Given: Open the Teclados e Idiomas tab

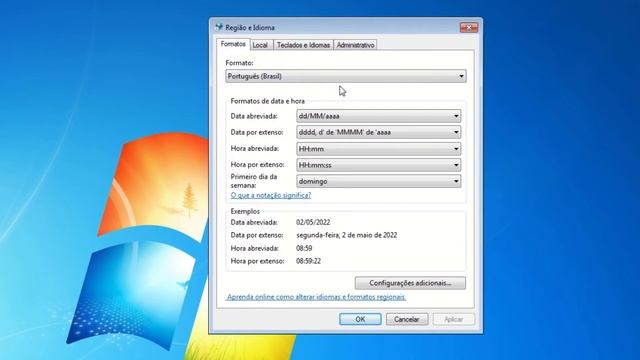Looking at the screenshot, I should (x=303, y=45).
